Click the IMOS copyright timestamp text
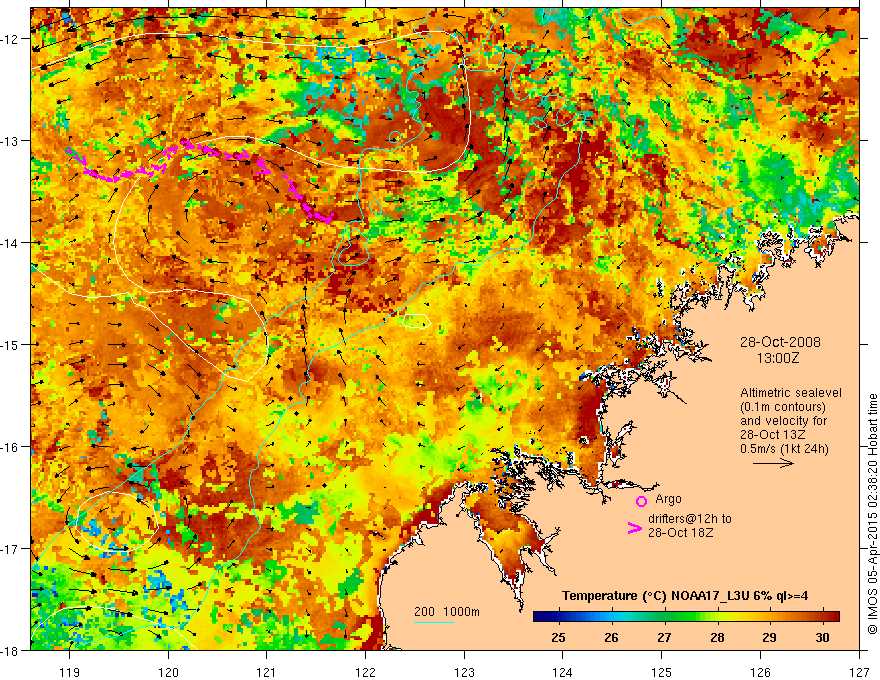 coord(873,514)
